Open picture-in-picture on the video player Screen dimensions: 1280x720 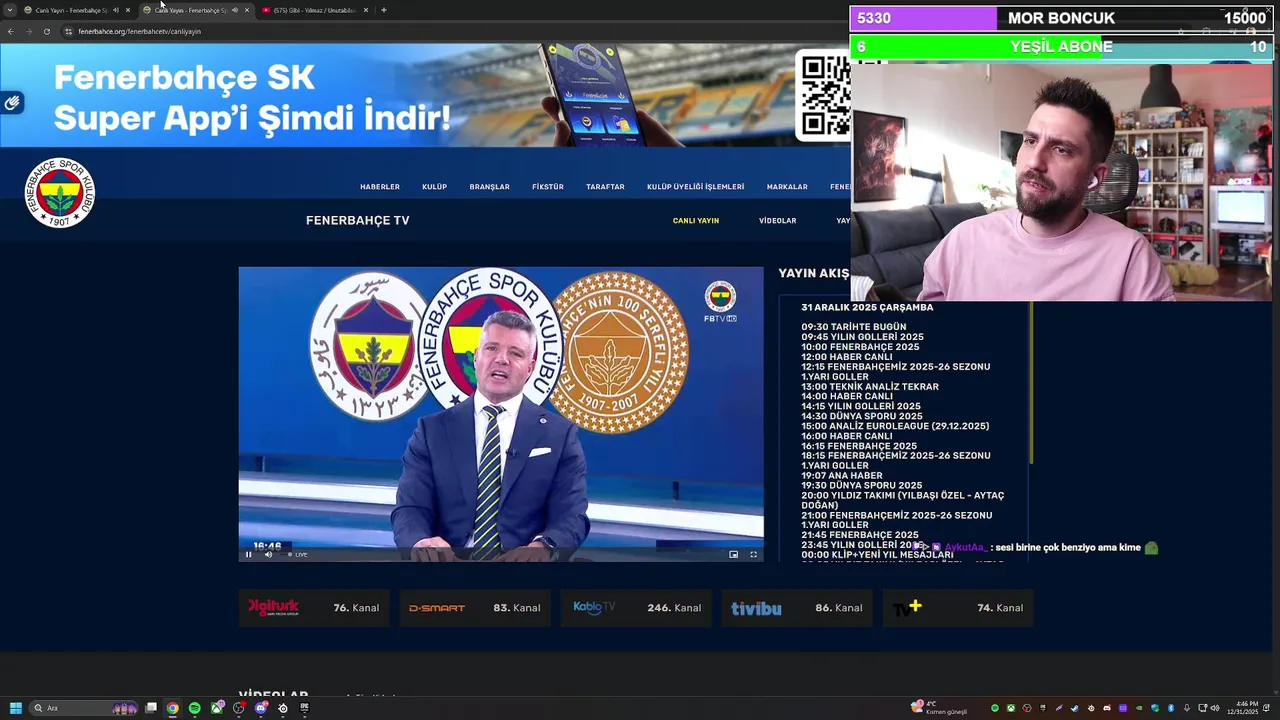(x=733, y=554)
